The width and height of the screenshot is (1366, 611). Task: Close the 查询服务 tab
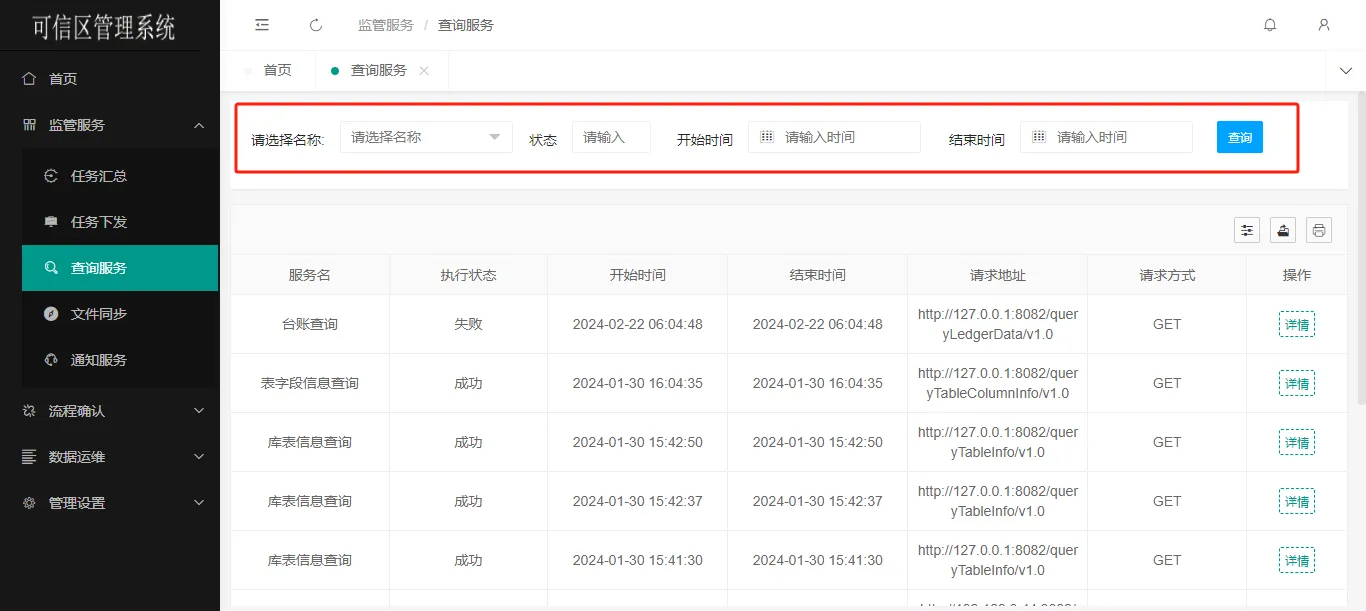point(424,71)
